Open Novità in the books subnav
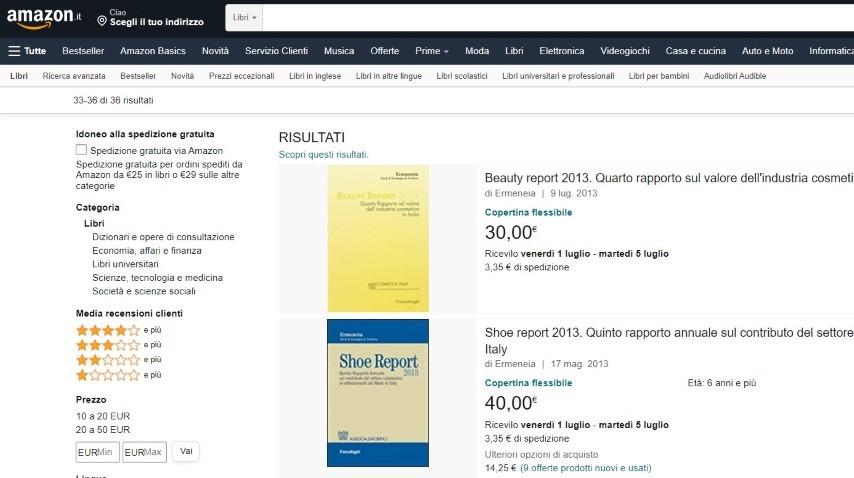Screen dimensions: 854x478 click(x=182, y=76)
